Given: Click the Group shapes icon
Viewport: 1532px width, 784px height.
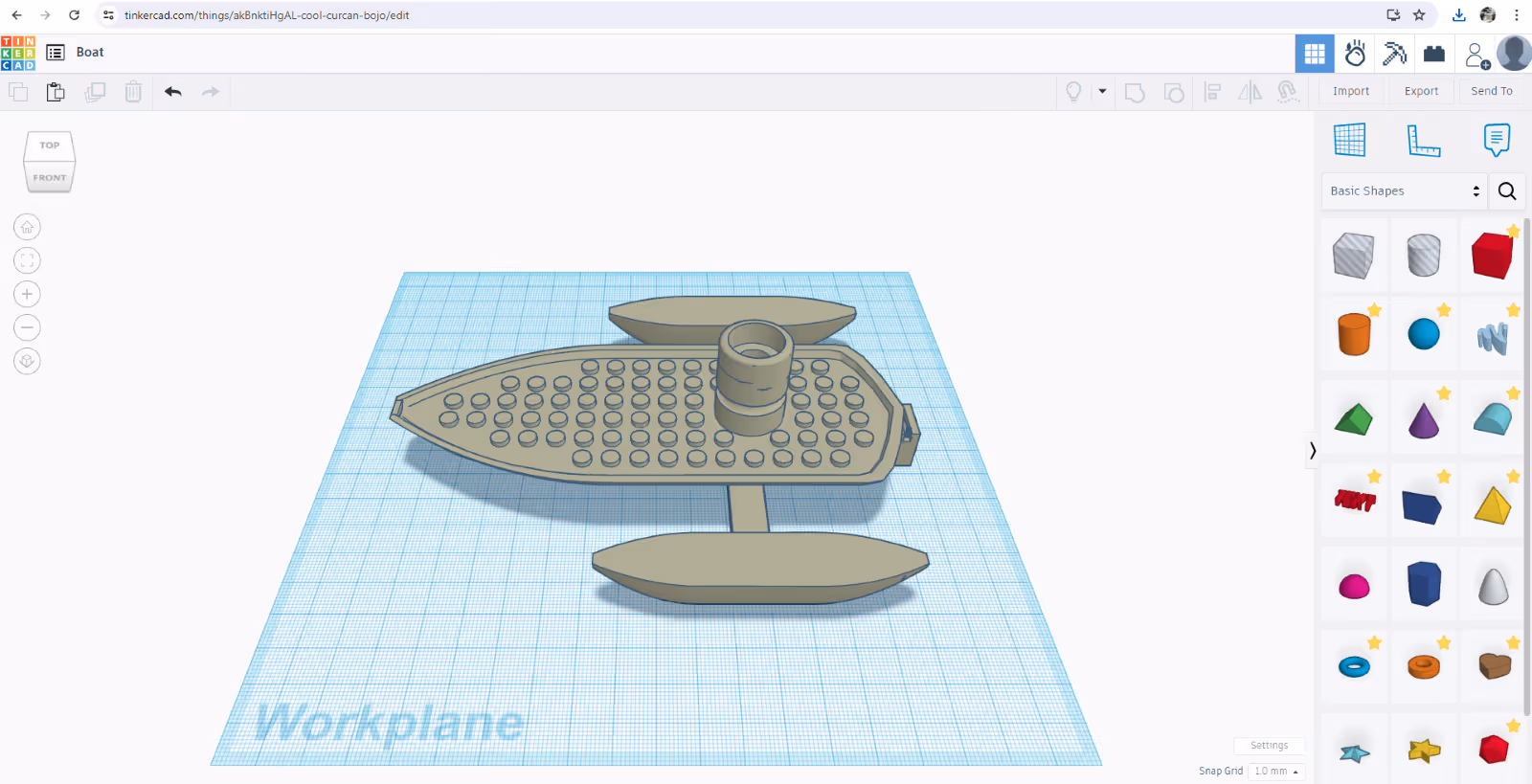Looking at the screenshot, I should tap(1135, 92).
